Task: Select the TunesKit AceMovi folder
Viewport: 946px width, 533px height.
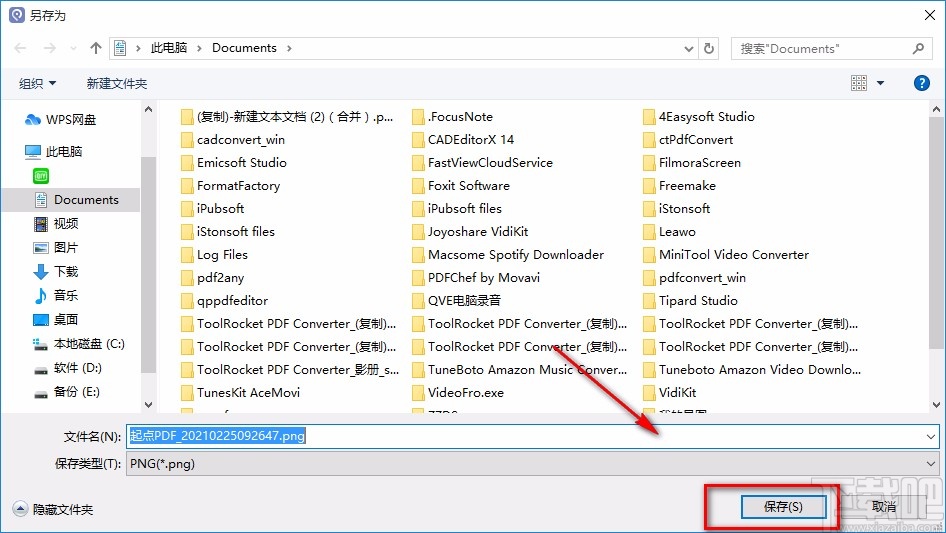Action: (x=241, y=392)
